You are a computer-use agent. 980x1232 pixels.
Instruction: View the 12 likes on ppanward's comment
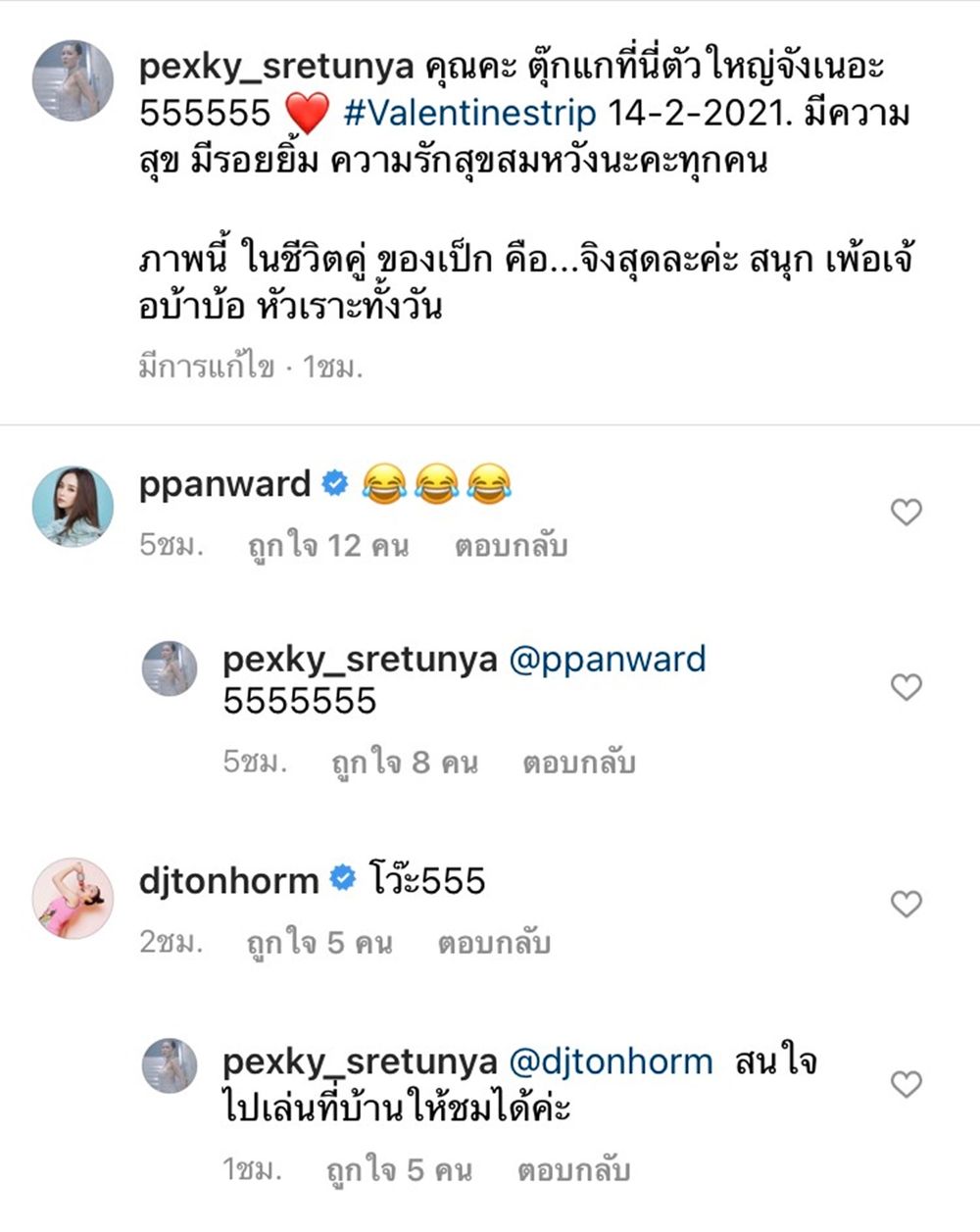[327, 545]
